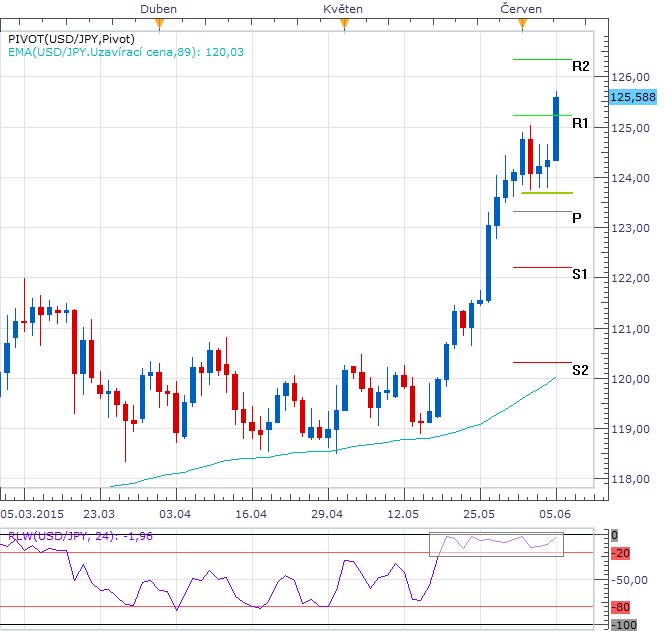The height and width of the screenshot is (631, 666).
Task: Click the 118,00 price axis label
Action: point(630,479)
